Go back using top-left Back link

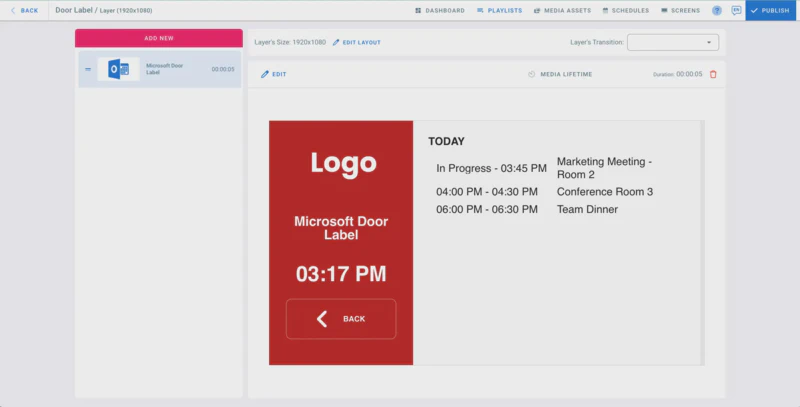click(24, 10)
